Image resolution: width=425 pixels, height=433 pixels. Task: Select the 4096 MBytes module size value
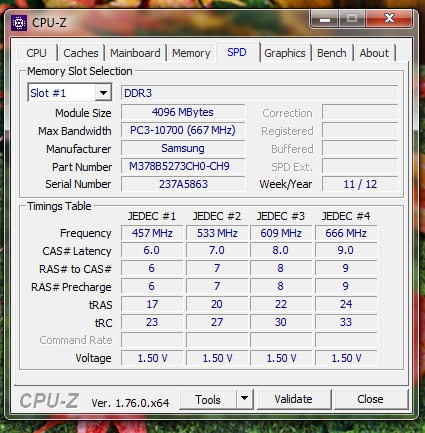[183, 112]
